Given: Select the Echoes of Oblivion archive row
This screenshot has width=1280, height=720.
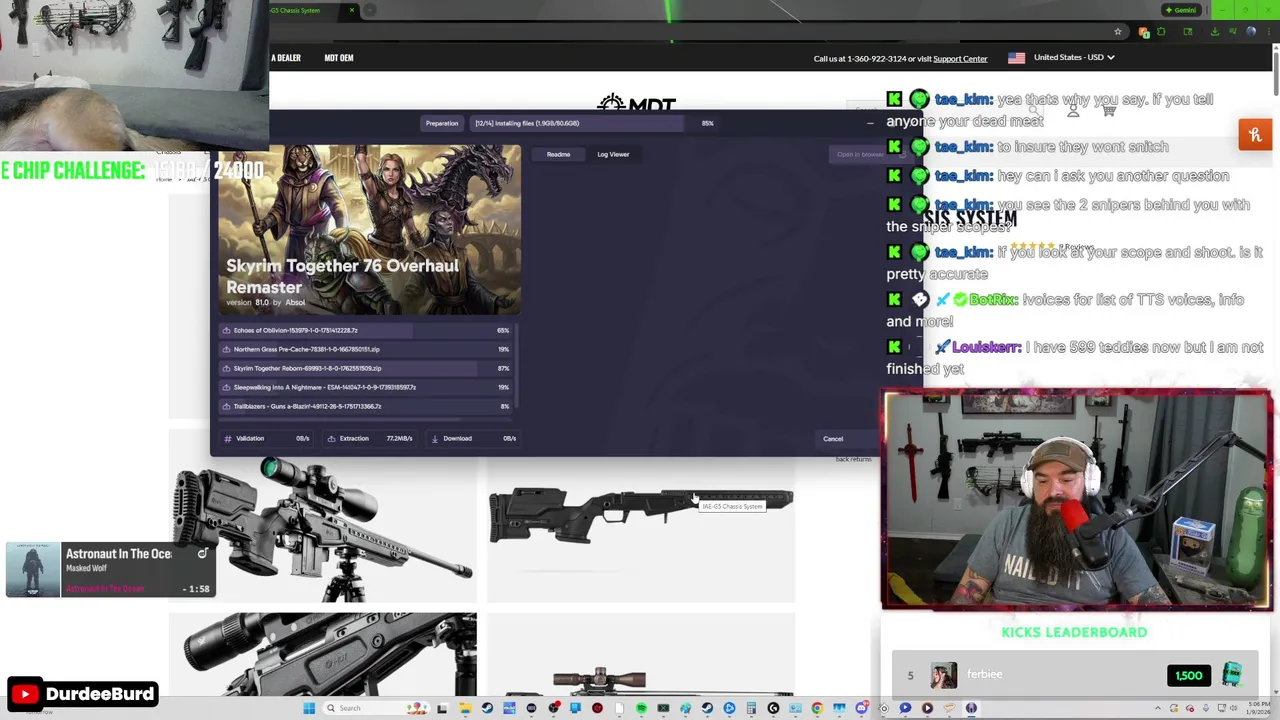Looking at the screenshot, I should pos(367,330).
